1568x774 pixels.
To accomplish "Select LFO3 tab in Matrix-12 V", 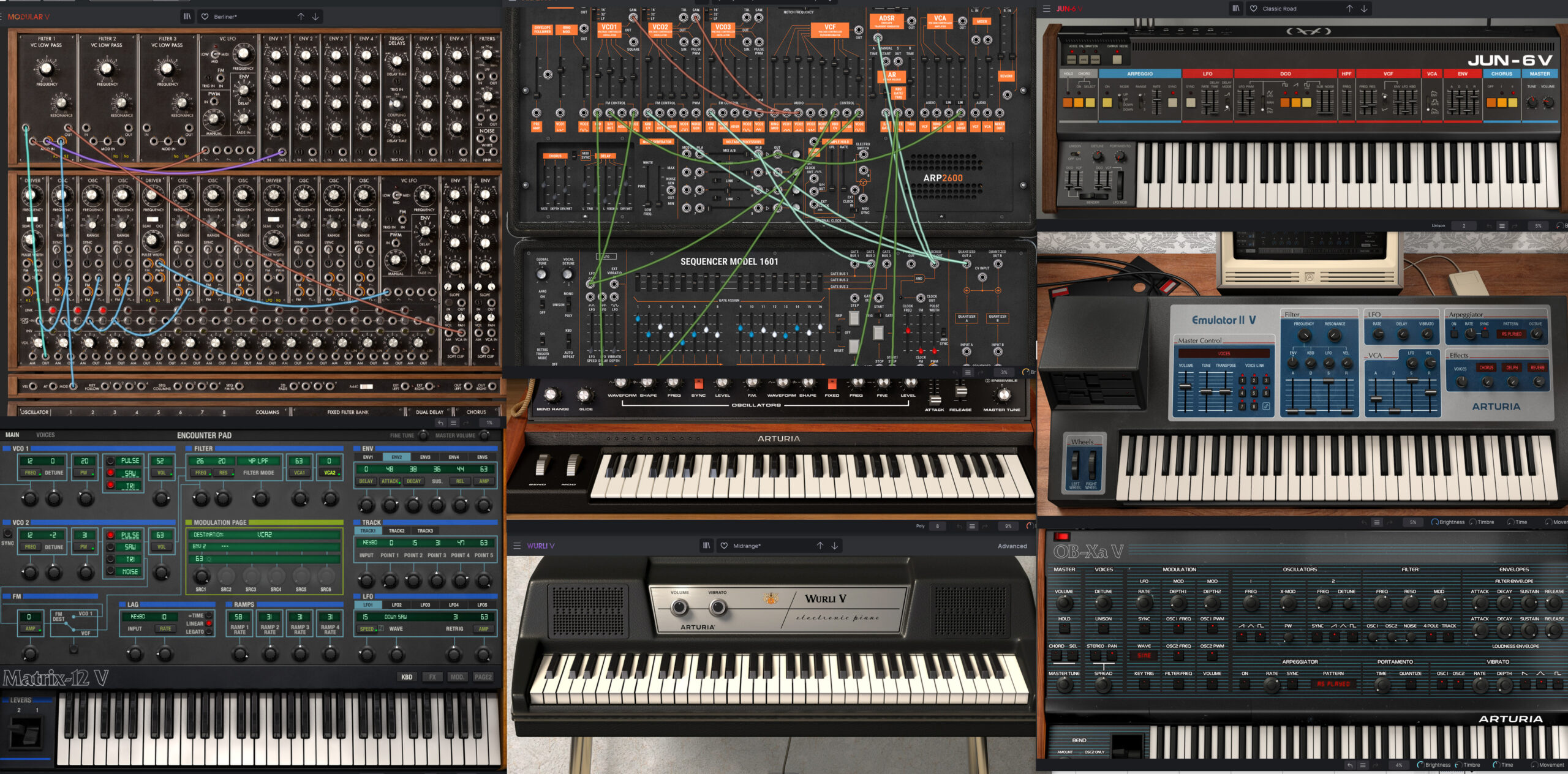I will click(425, 605).
